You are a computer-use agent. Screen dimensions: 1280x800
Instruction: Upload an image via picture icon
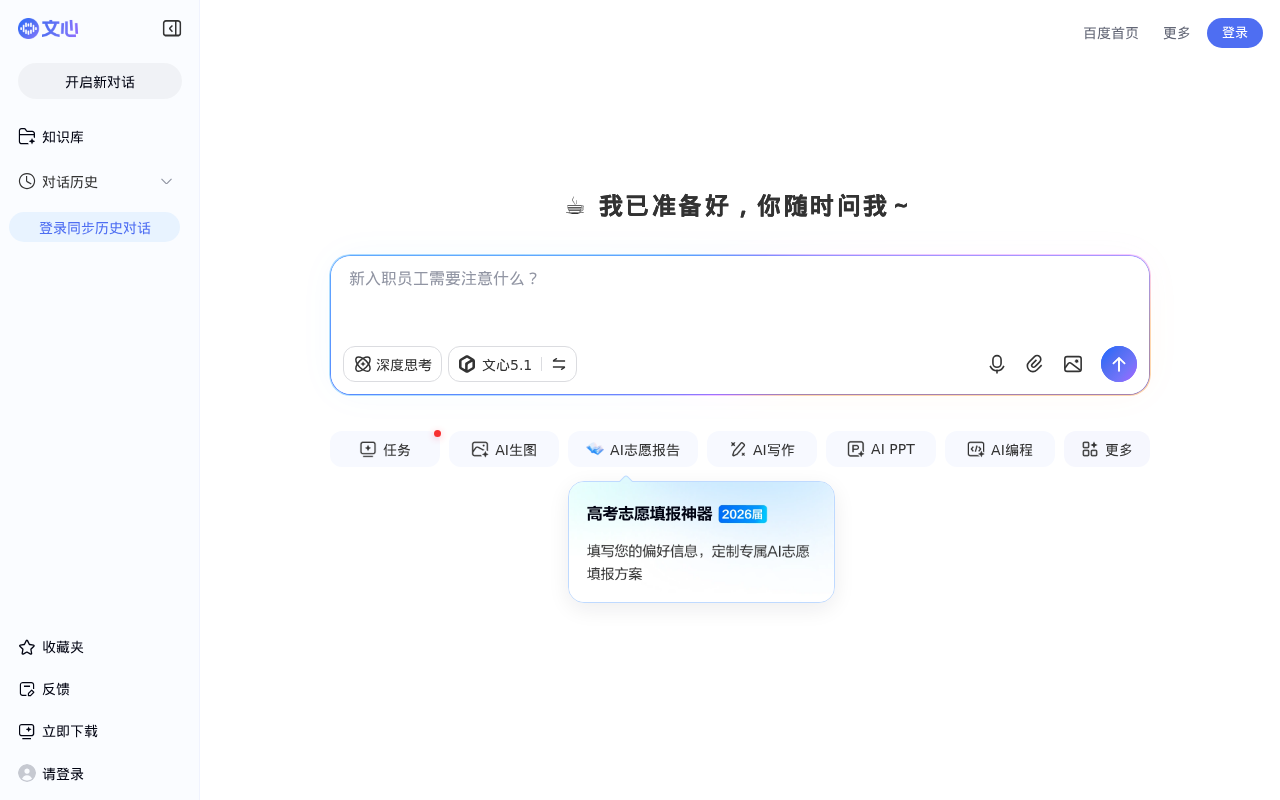[1073, 364]
